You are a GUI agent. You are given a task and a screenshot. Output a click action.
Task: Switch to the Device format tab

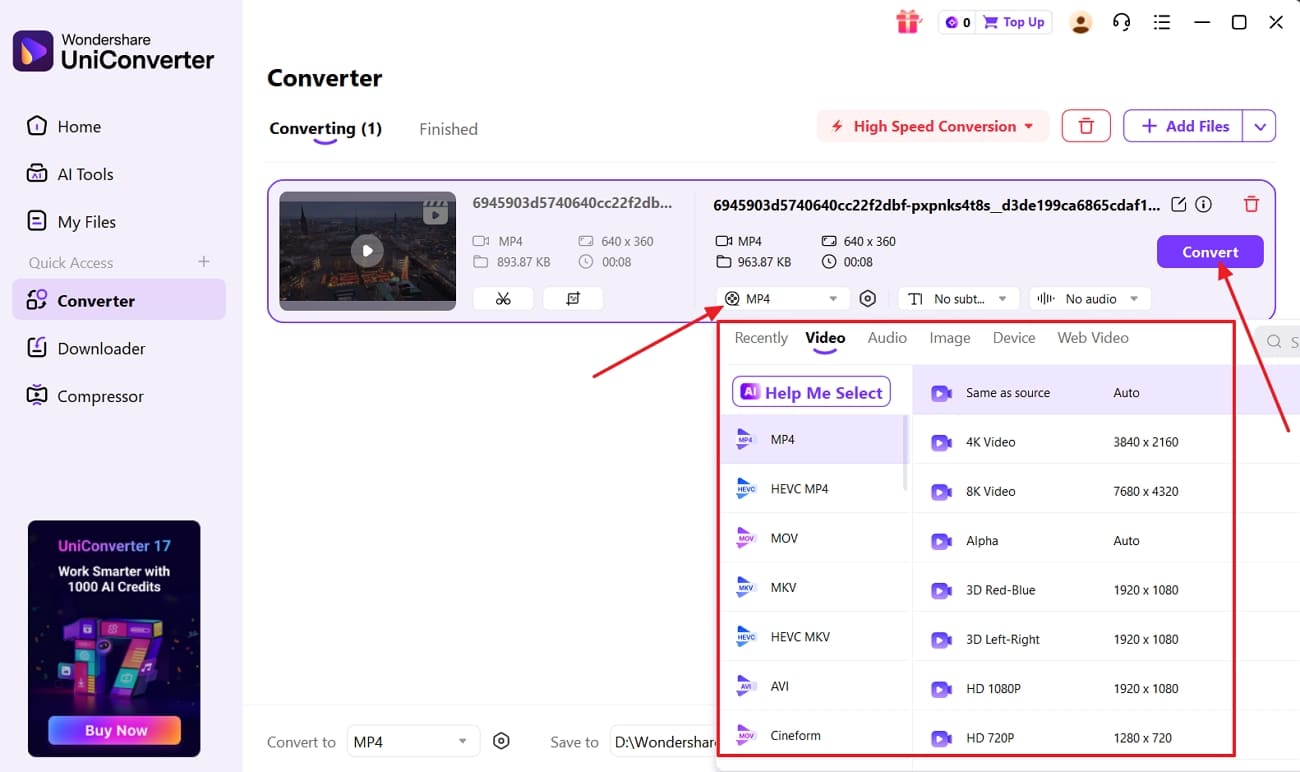tap(1014, 338)
